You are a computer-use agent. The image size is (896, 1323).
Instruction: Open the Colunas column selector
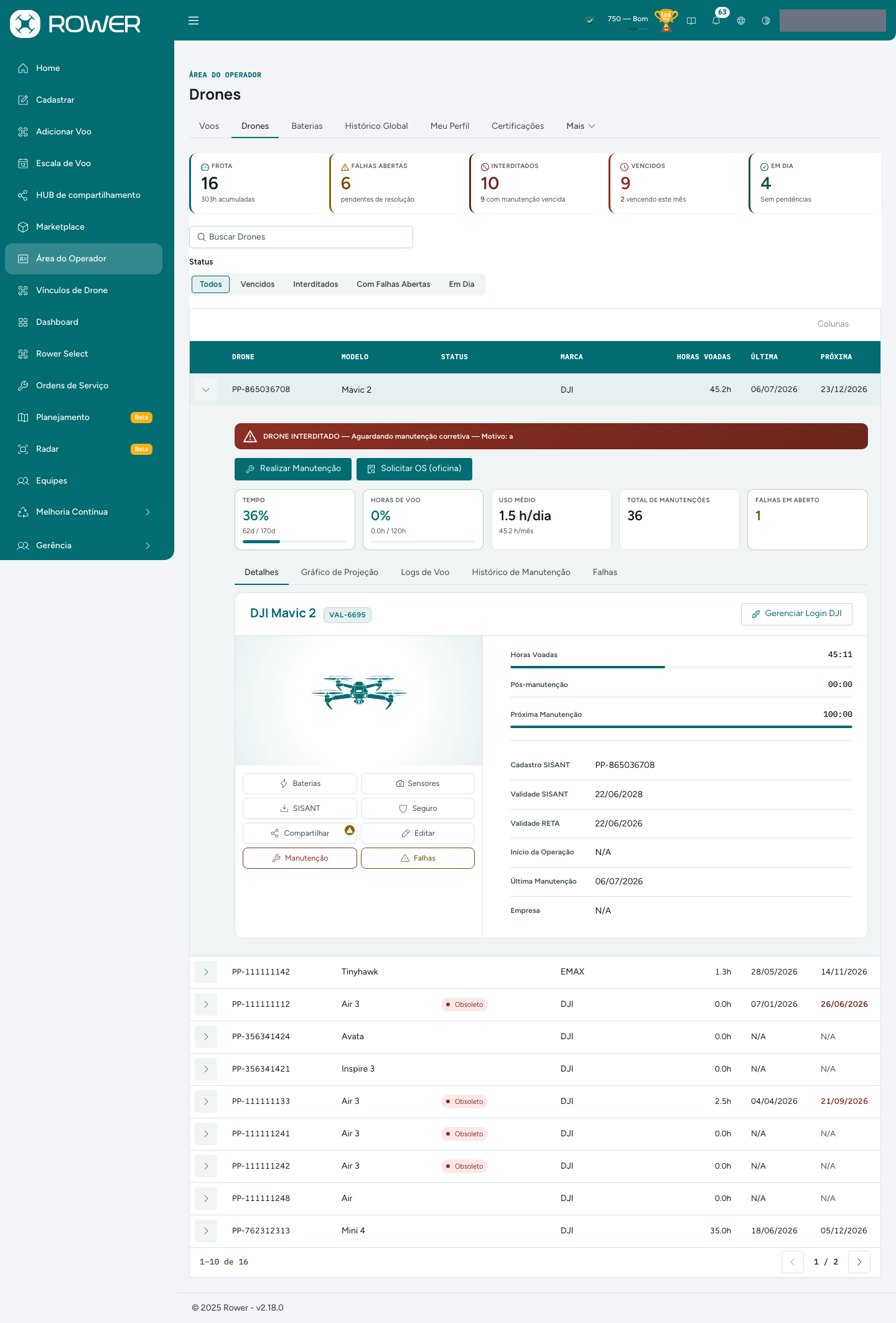coord(833,324)
